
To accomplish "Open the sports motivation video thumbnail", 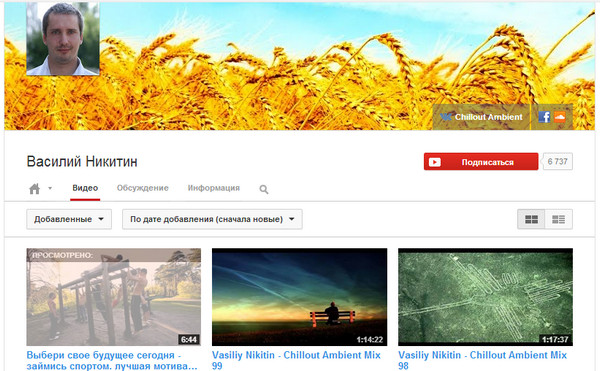I will pos(114,297).
